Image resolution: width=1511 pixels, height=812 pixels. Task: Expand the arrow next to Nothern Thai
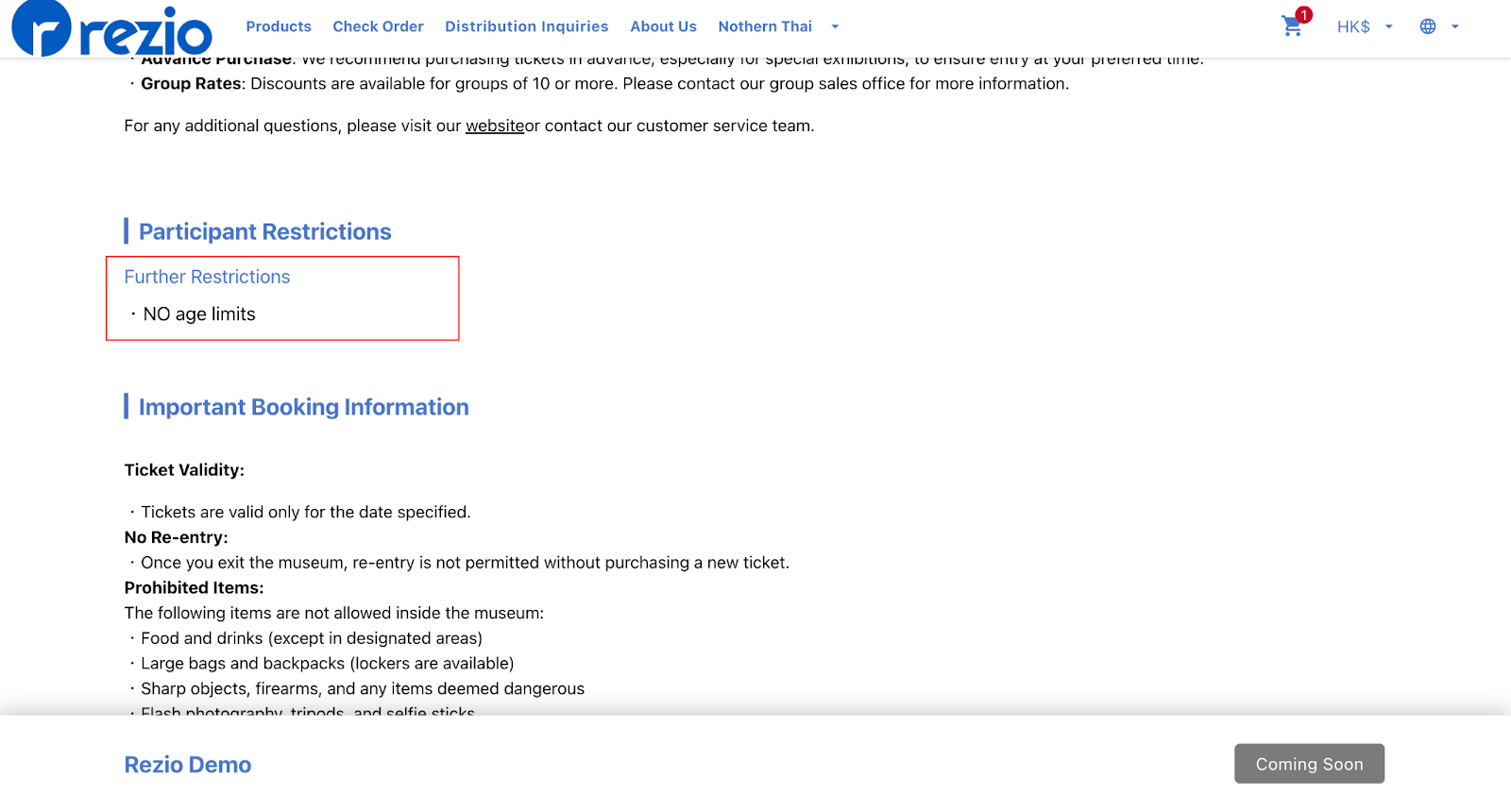click(x=835, y=26)
